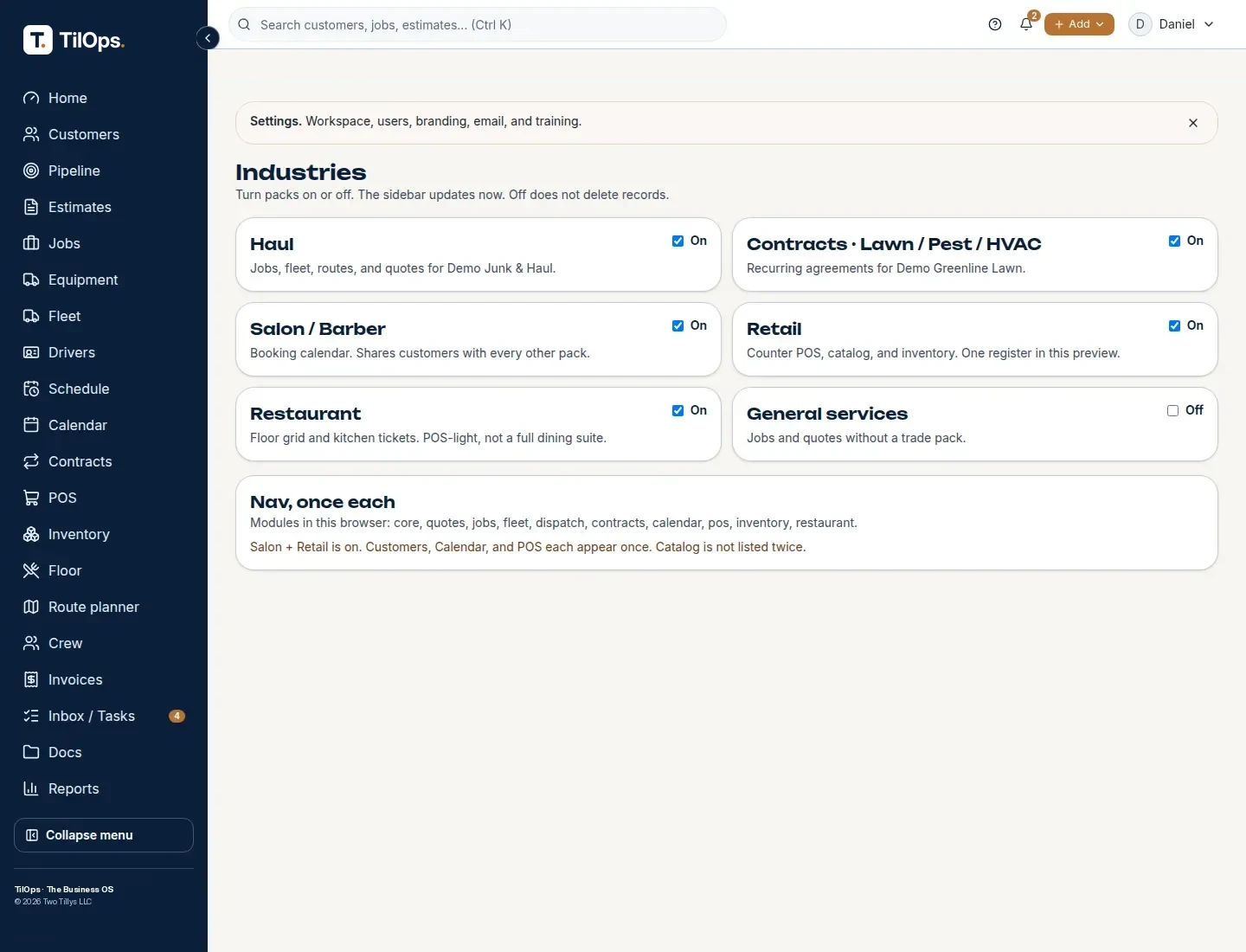Toggle off the Restaurant pack checkbox
Screen dimensions: 1246x952
click(x=678, y=410)
